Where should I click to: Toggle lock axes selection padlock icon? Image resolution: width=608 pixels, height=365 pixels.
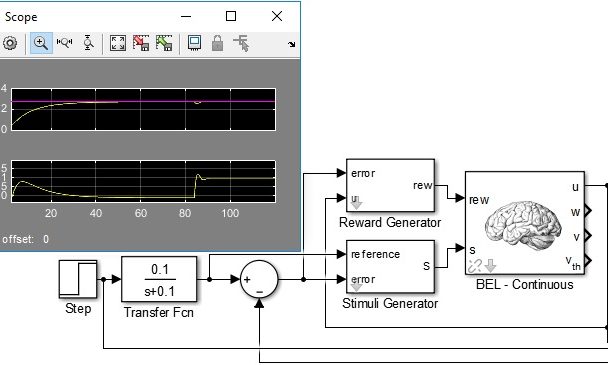point(218,43)
